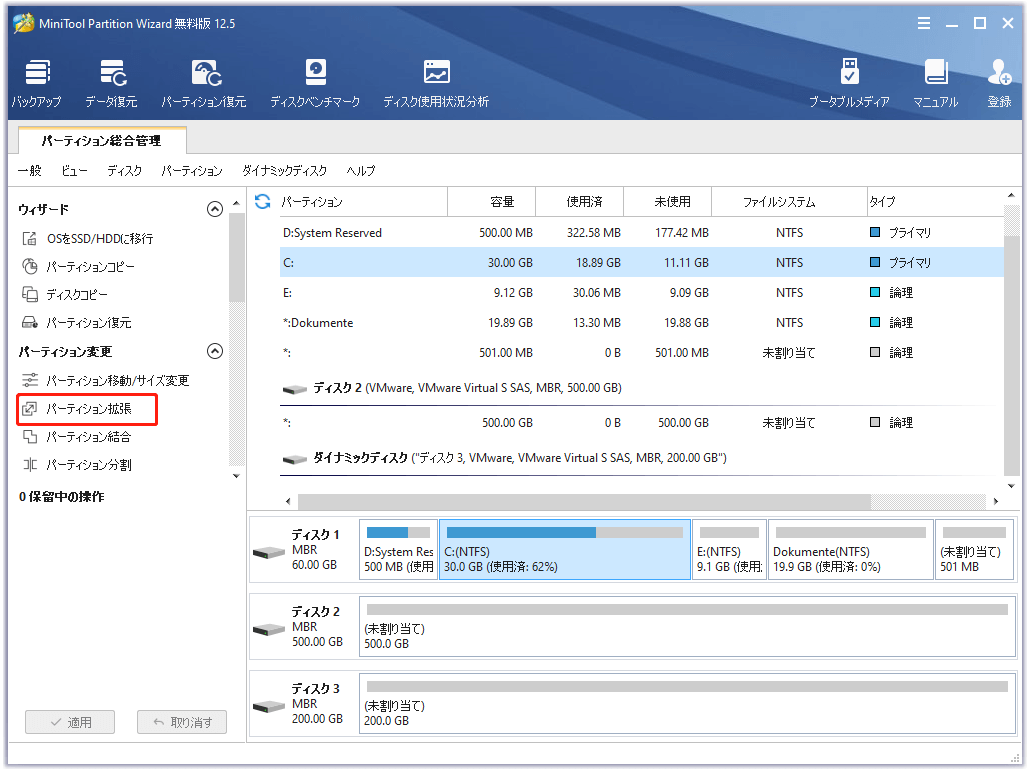Viewport: 1029px width, 773px height.
Task: Collapse the ウィザード section chevron
Action: click(214, 209)
